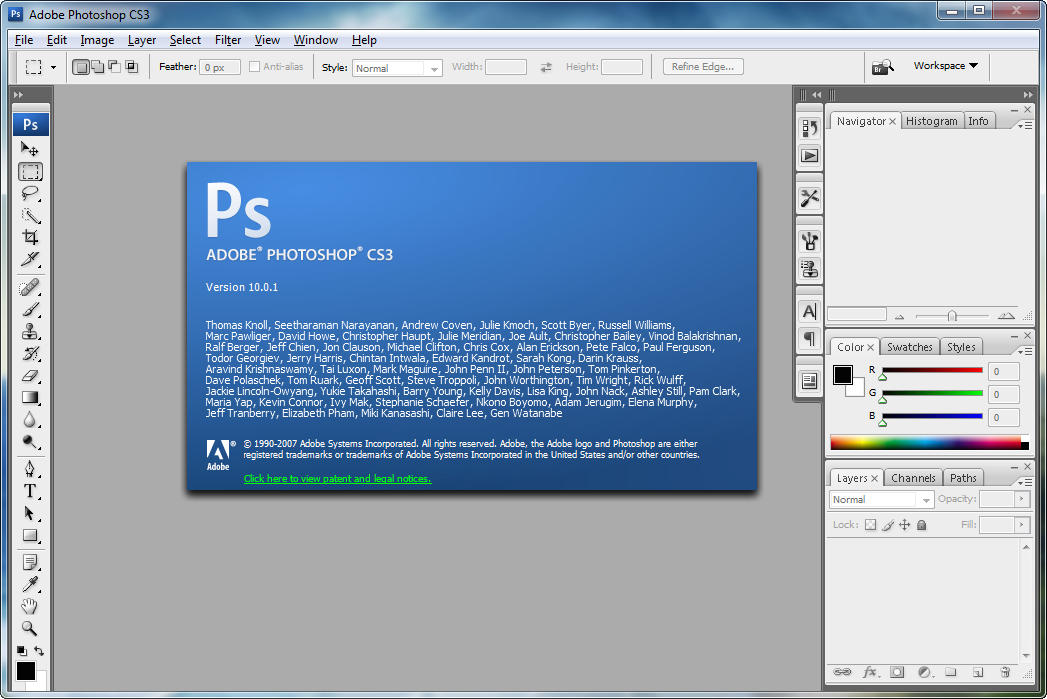Switch to the Swatches tab
This screenshot has height=699, width=1047.
point(909,347)
